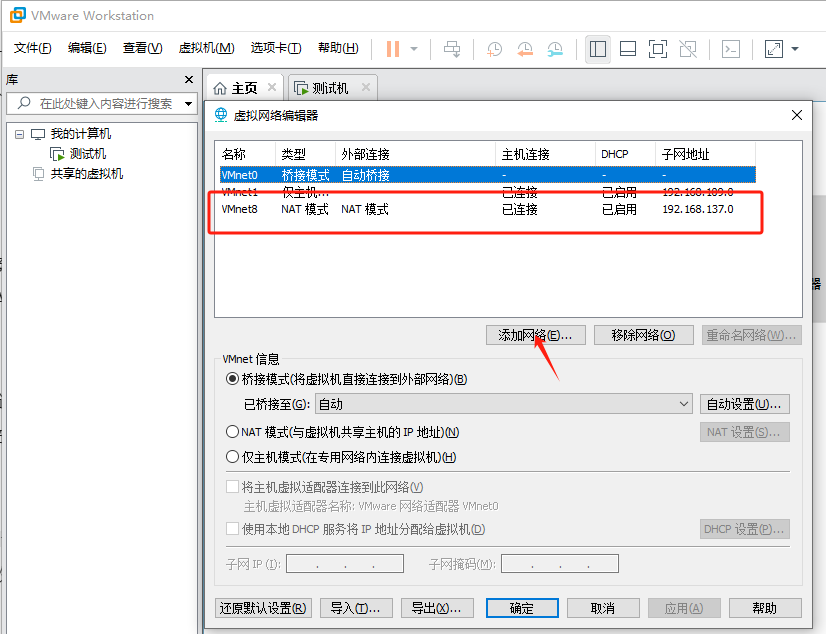This screenshot has width=826, height=634.
Task: Select the NAT 模式 radio button
Action: tap(232, 432)
